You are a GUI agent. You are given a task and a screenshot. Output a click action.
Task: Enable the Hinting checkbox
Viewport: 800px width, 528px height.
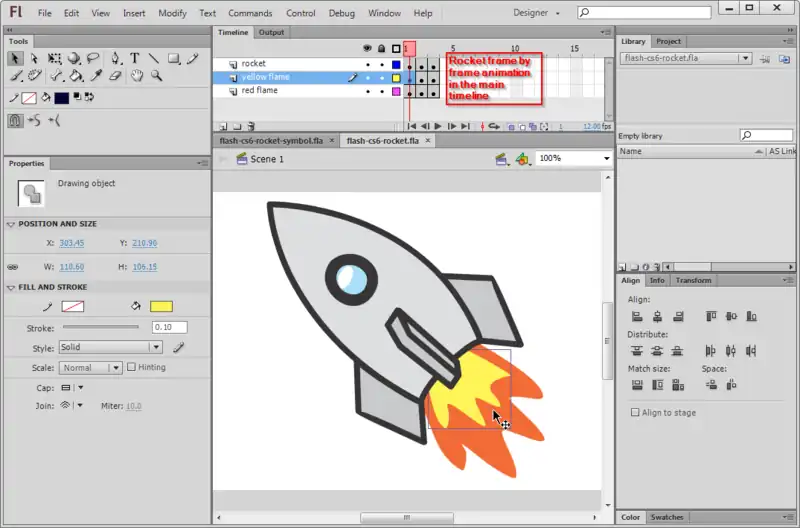[131, 367]
